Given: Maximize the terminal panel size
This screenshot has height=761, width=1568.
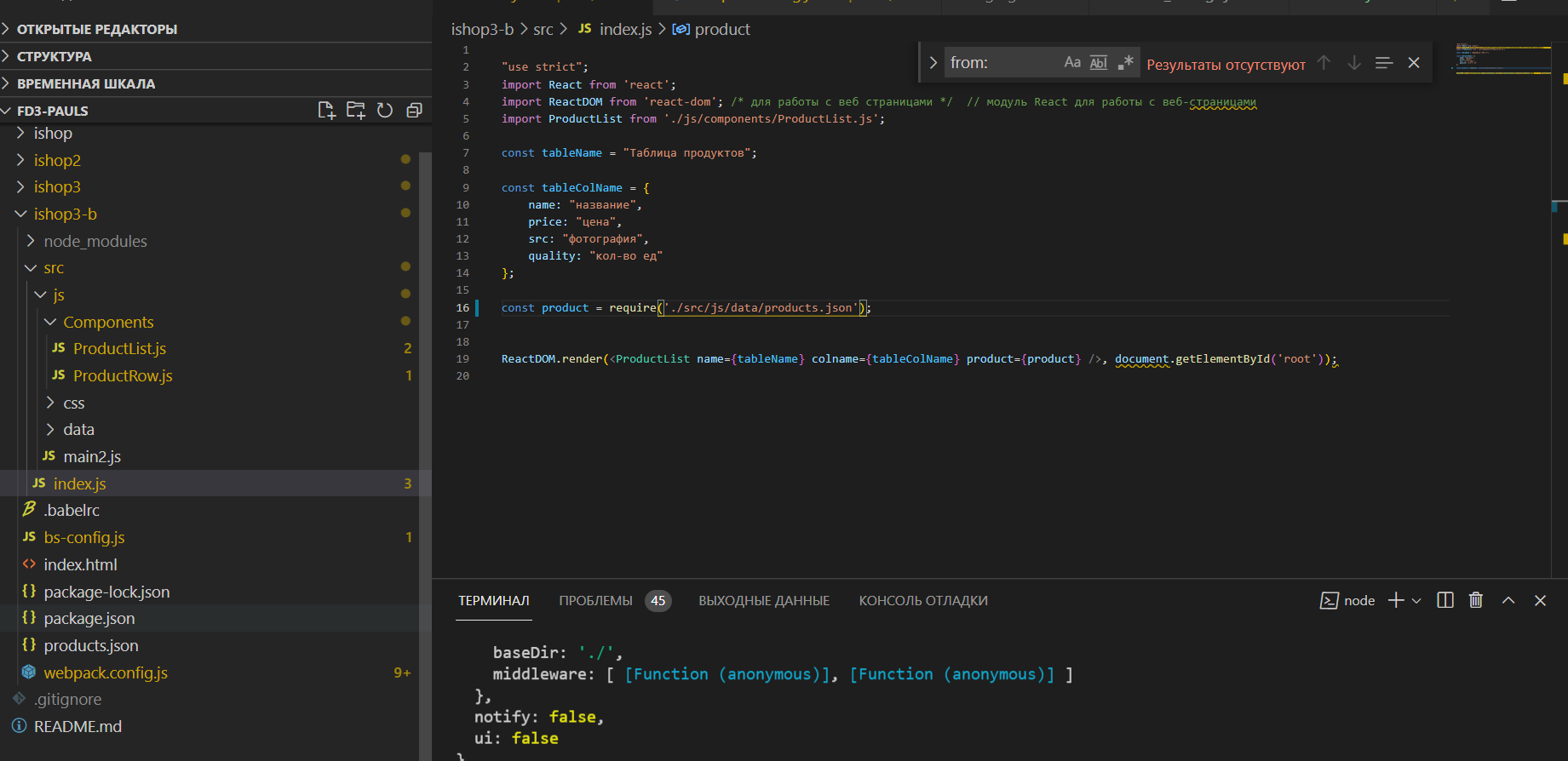Looking at the screenshot, I should 1508,600.
